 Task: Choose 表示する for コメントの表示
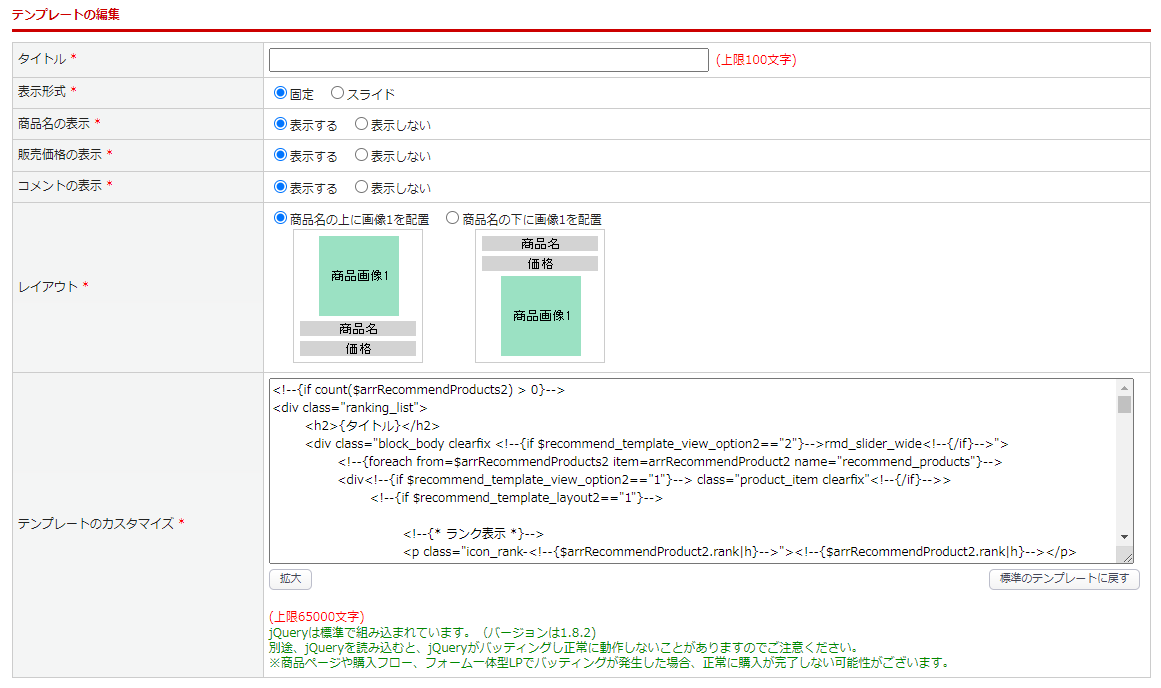click(x=281, y=187)
